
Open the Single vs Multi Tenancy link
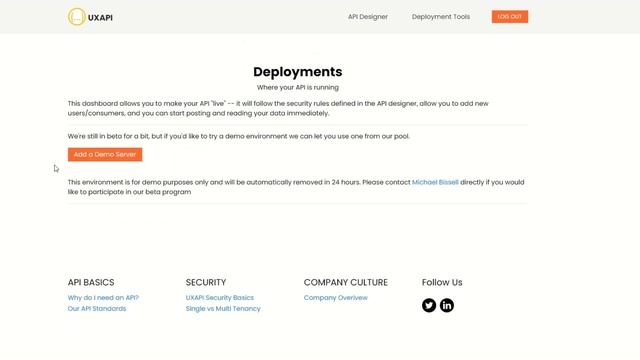coord(223,309)
